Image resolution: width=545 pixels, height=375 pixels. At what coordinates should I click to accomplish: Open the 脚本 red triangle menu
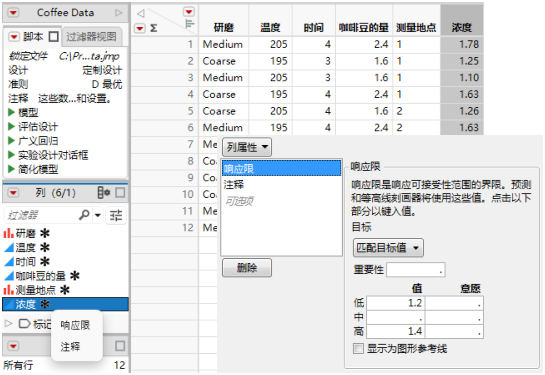point(14,36)
